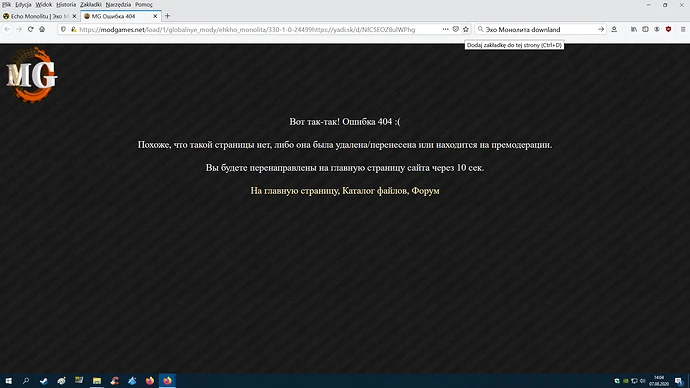Open the Firefox account icon
Viewport: 690px width, 388px height.
(657, 29)
